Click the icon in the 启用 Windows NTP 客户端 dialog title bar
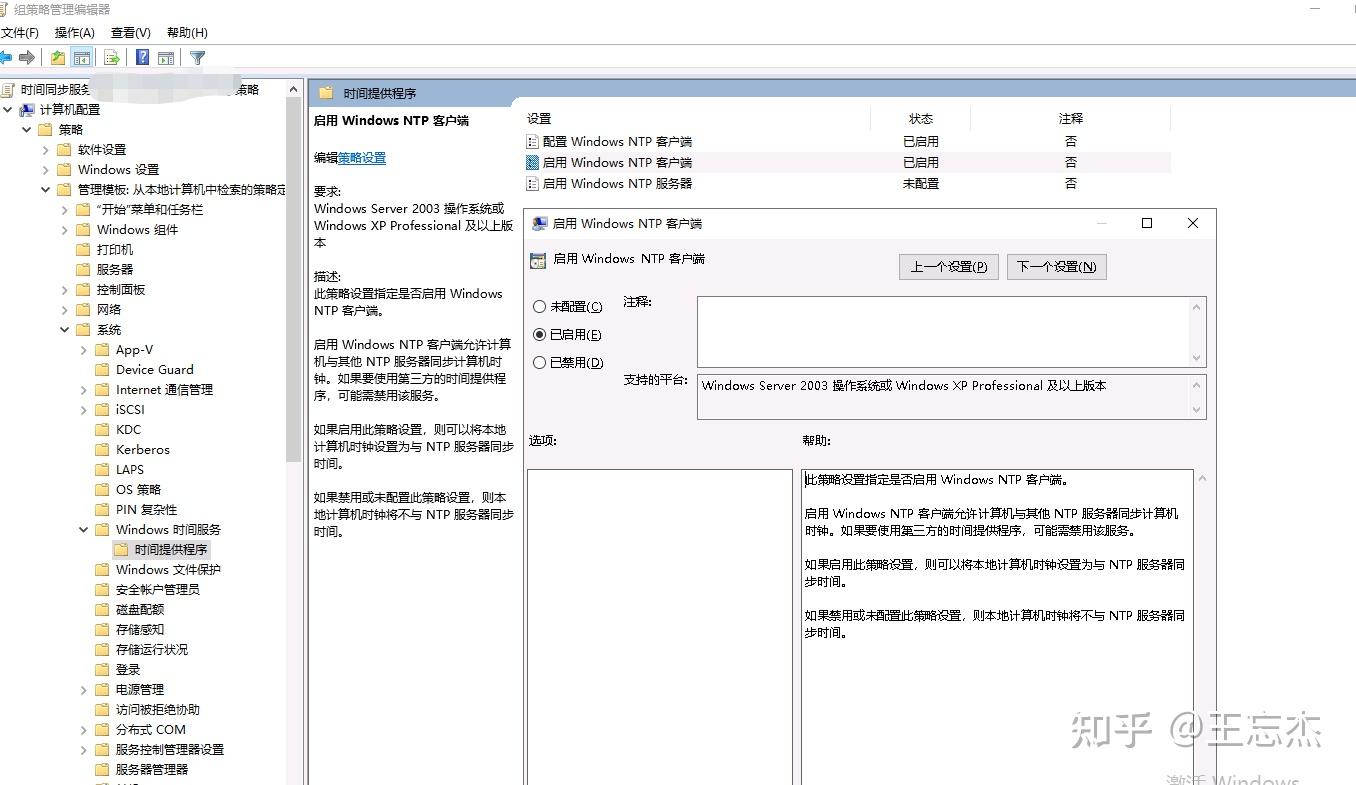 (x=540, y=224)
